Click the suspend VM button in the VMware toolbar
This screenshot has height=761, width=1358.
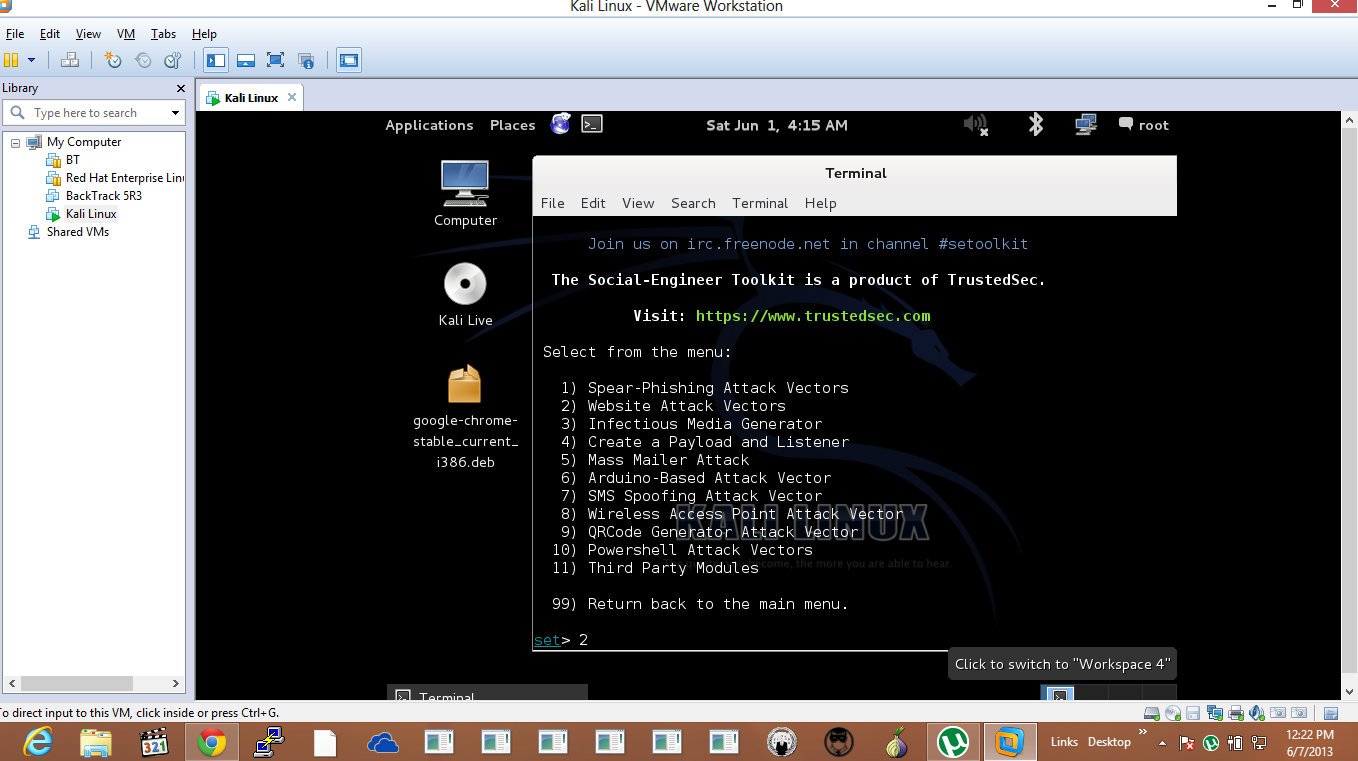point(11,60)
